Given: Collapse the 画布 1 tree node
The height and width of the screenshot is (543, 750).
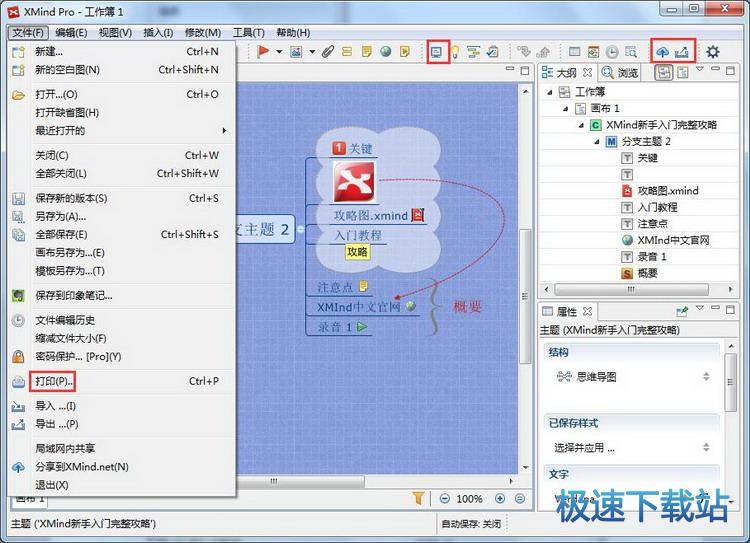Looking at the screenshot, I should [565, 109].
